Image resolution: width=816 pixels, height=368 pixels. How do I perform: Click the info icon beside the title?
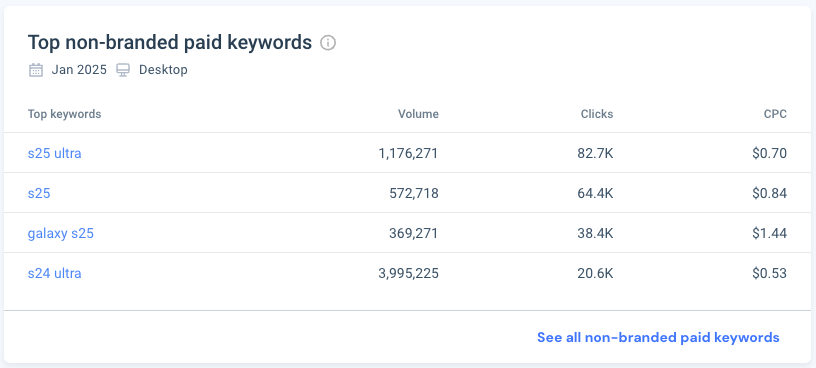click(x=328, y=43)
